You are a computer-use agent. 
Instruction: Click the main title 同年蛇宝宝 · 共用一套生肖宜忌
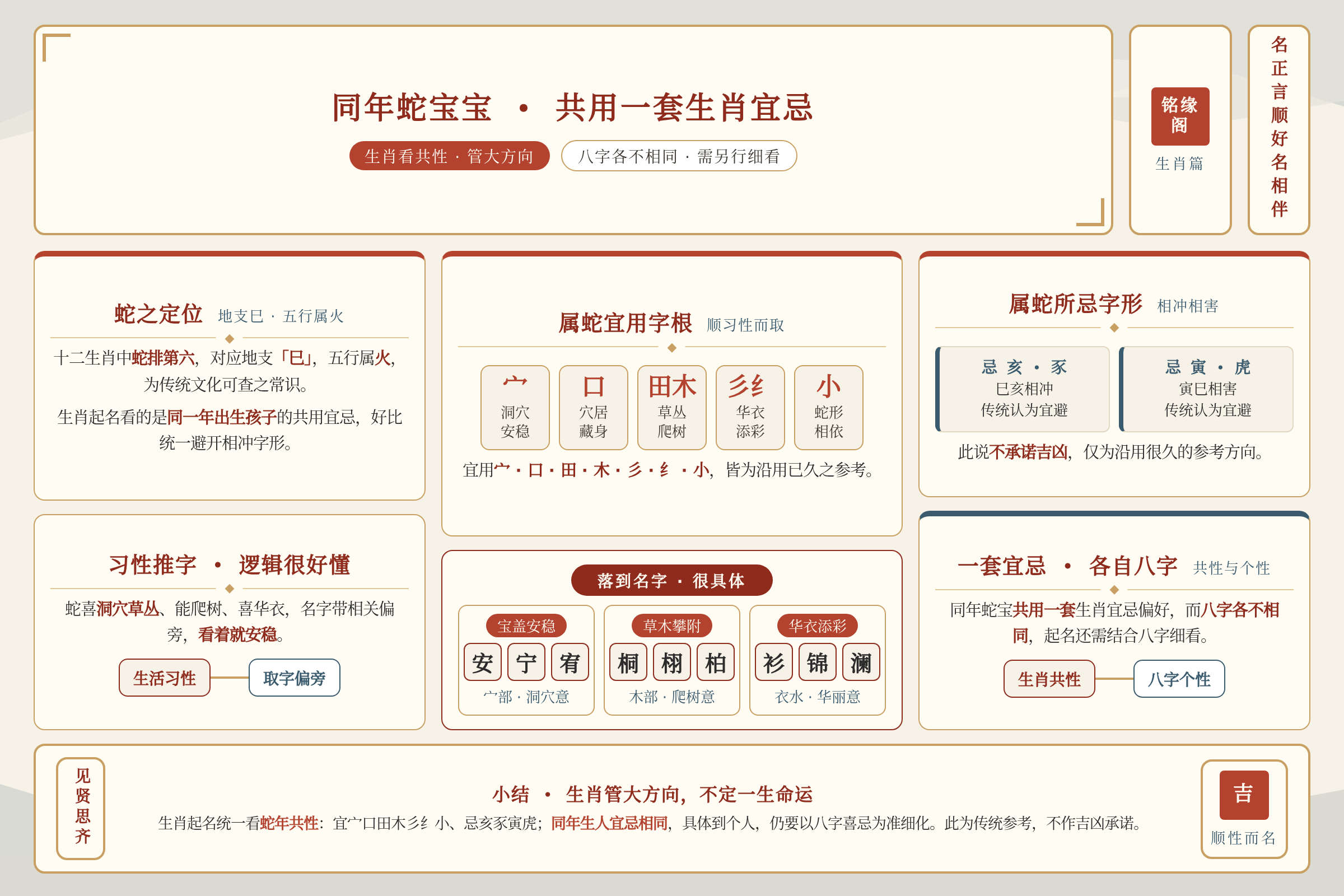pos(572,108)
